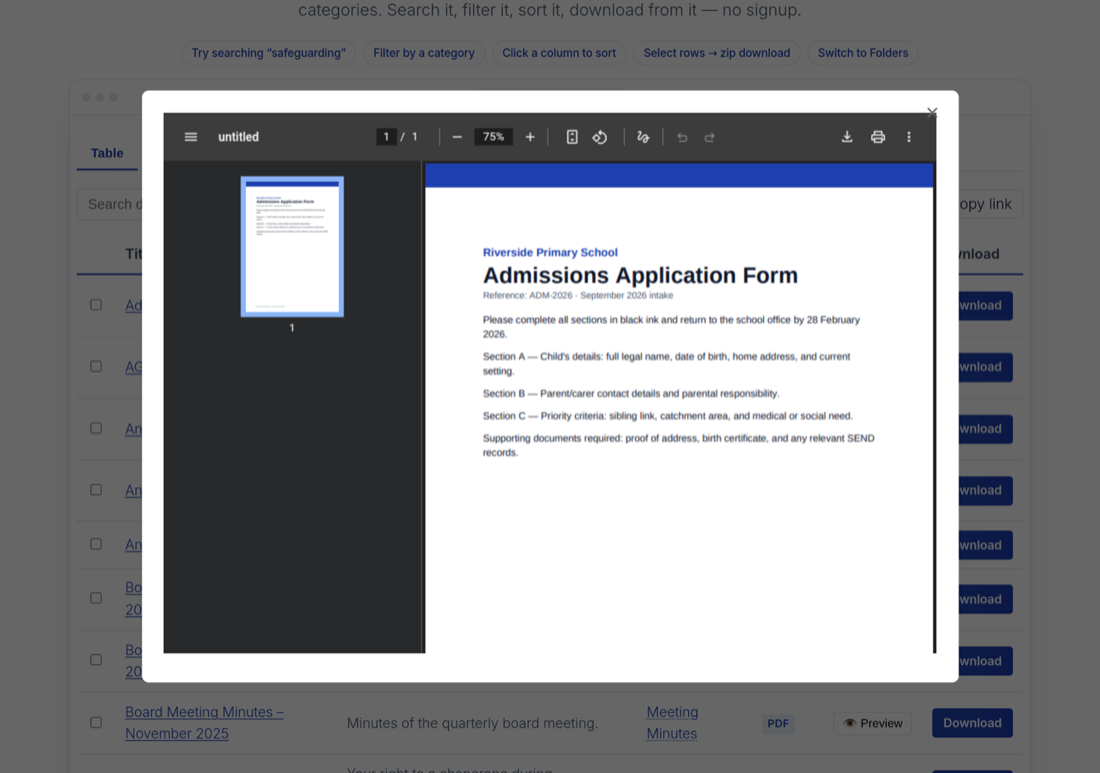The height and width of the screenshot is (773, 1100).
Task: Select the draw annotation tool
Action: click(x=643, y=137)
